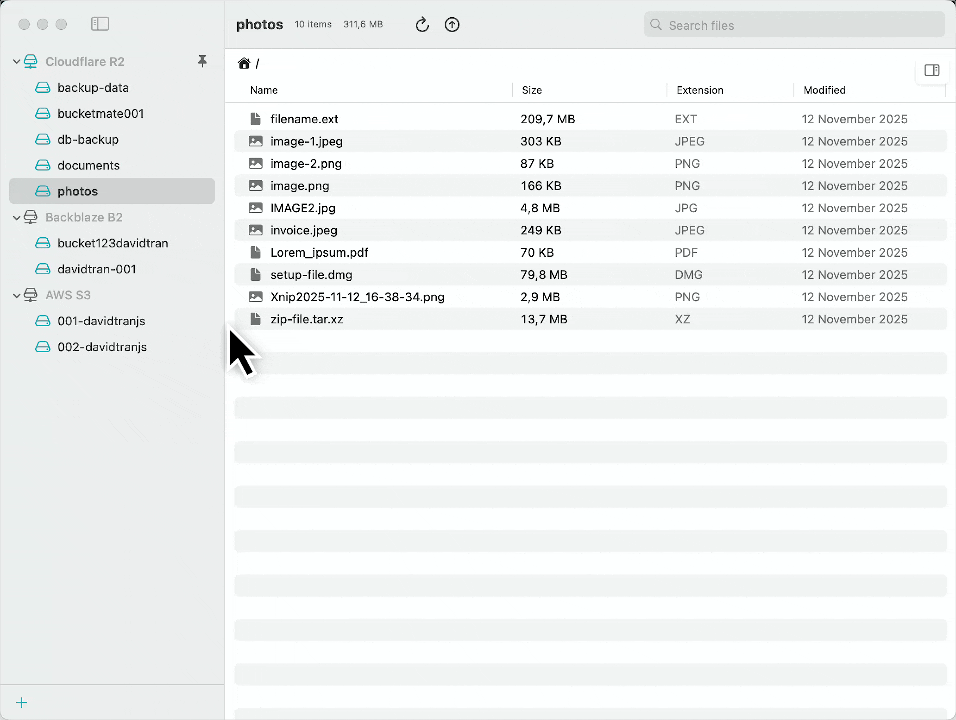Viewport: 956px width, 720px height.
Task: Click the bucket icon beside db-backup
Action: pyautogui.click(x=42, y=139)
